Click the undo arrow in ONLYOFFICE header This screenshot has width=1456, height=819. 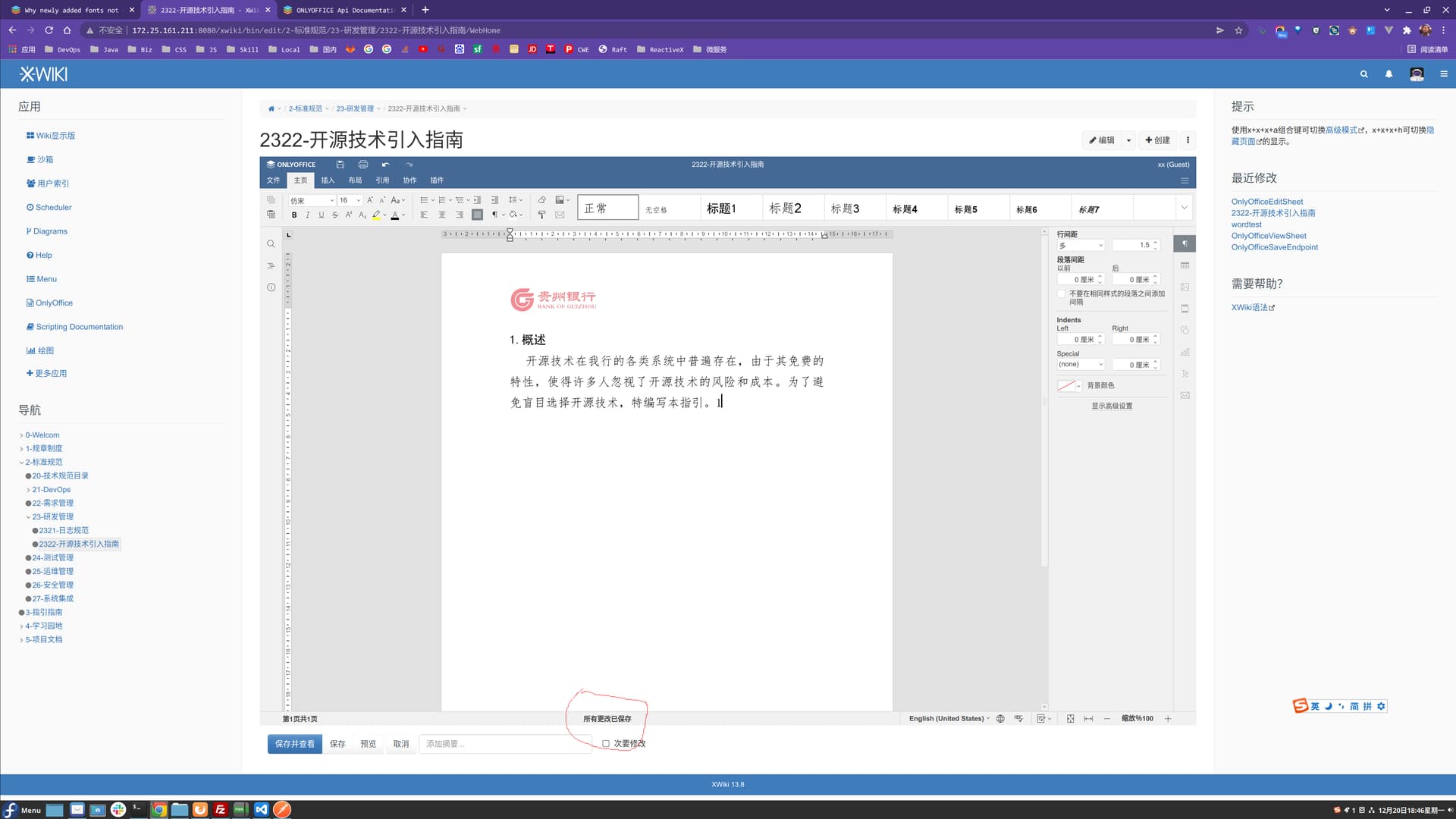click(386, 165)
